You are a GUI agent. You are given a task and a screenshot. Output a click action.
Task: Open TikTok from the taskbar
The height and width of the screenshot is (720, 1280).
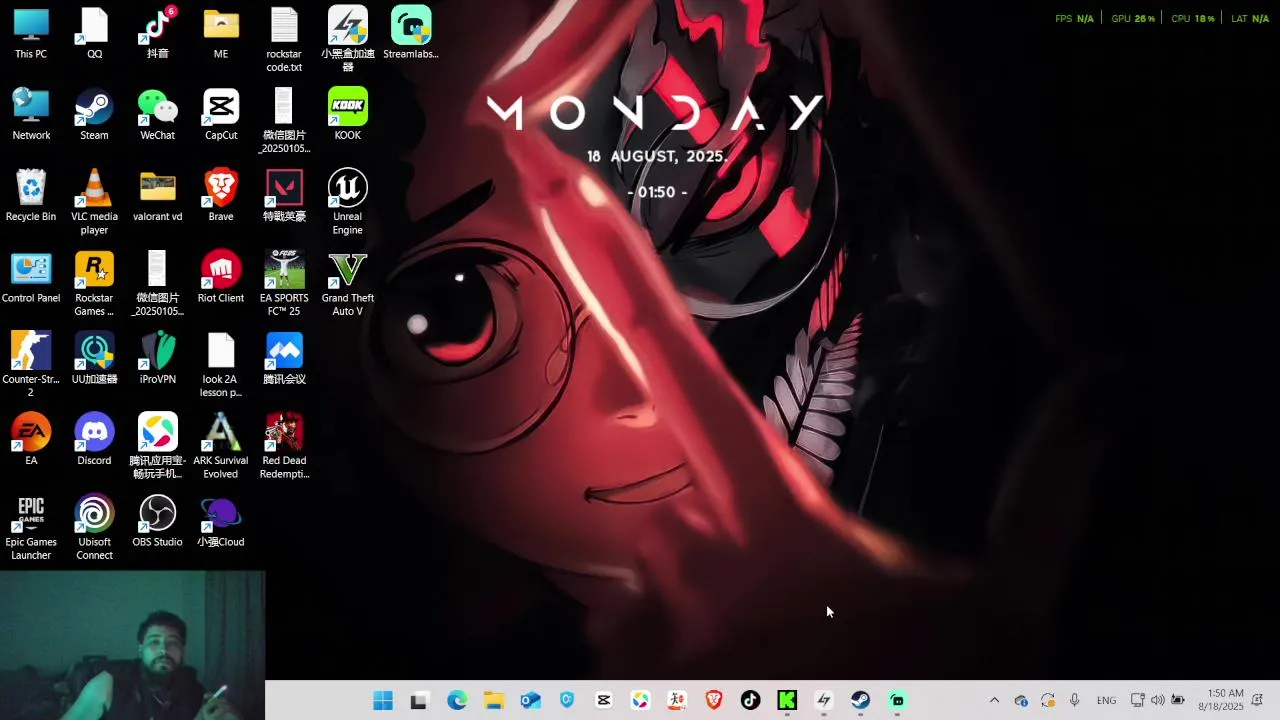pyautogui.click(x=751, y=701)
